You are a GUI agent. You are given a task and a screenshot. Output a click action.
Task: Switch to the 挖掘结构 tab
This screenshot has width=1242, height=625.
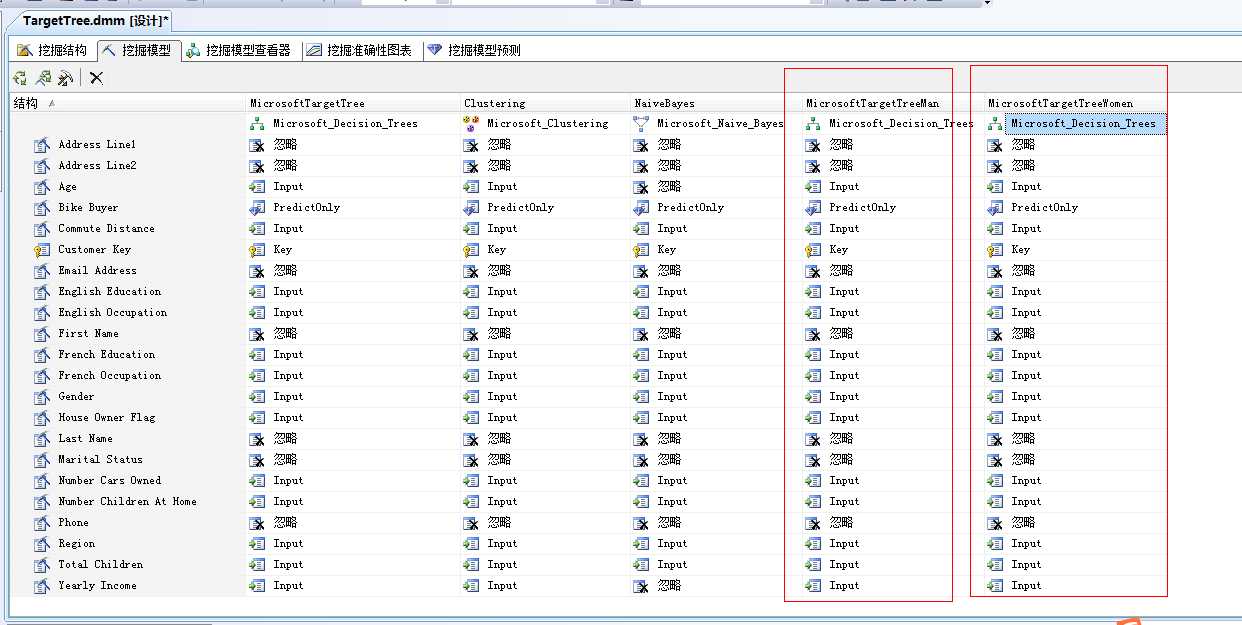tap(52, 50)
